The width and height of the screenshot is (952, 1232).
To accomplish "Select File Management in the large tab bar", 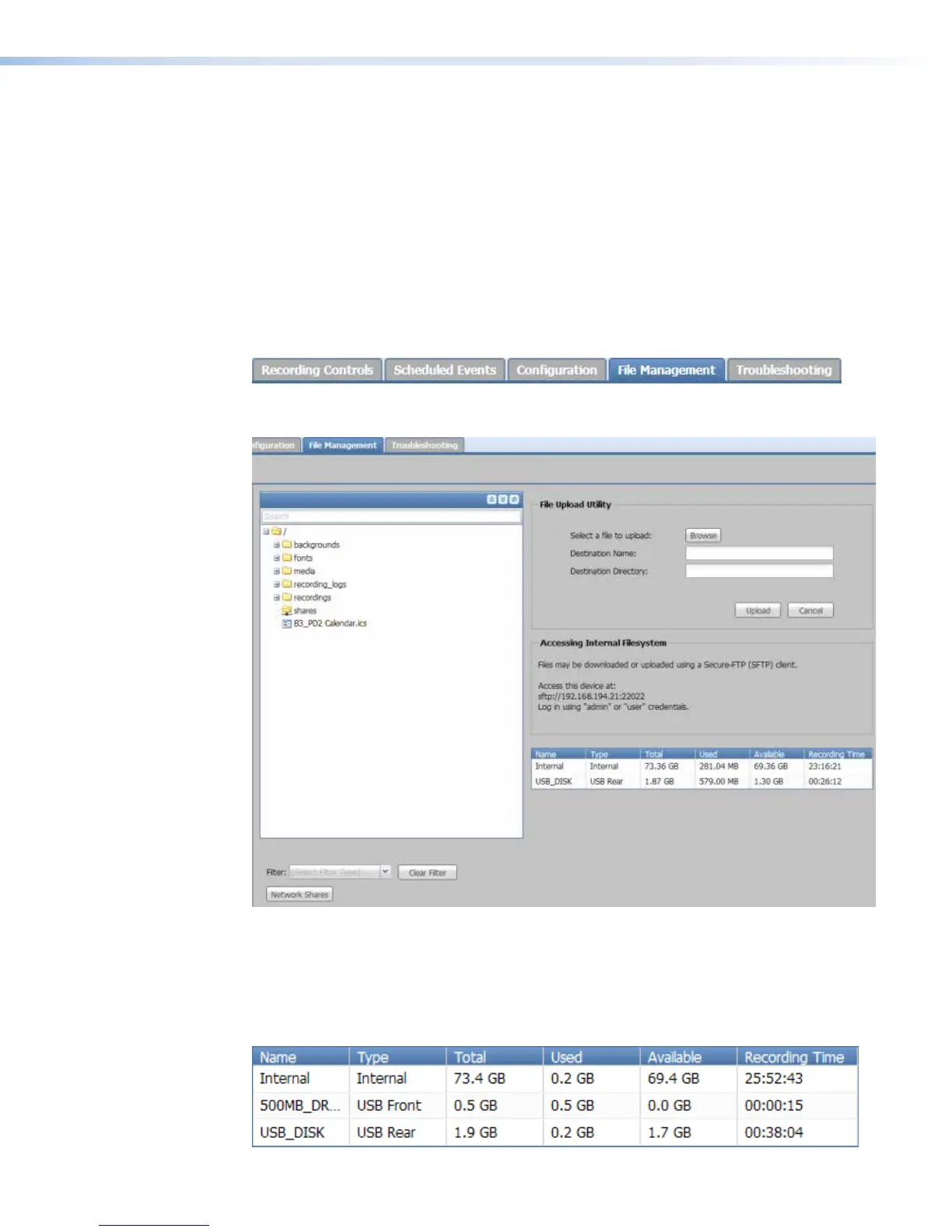I will [x=667, y=370].
